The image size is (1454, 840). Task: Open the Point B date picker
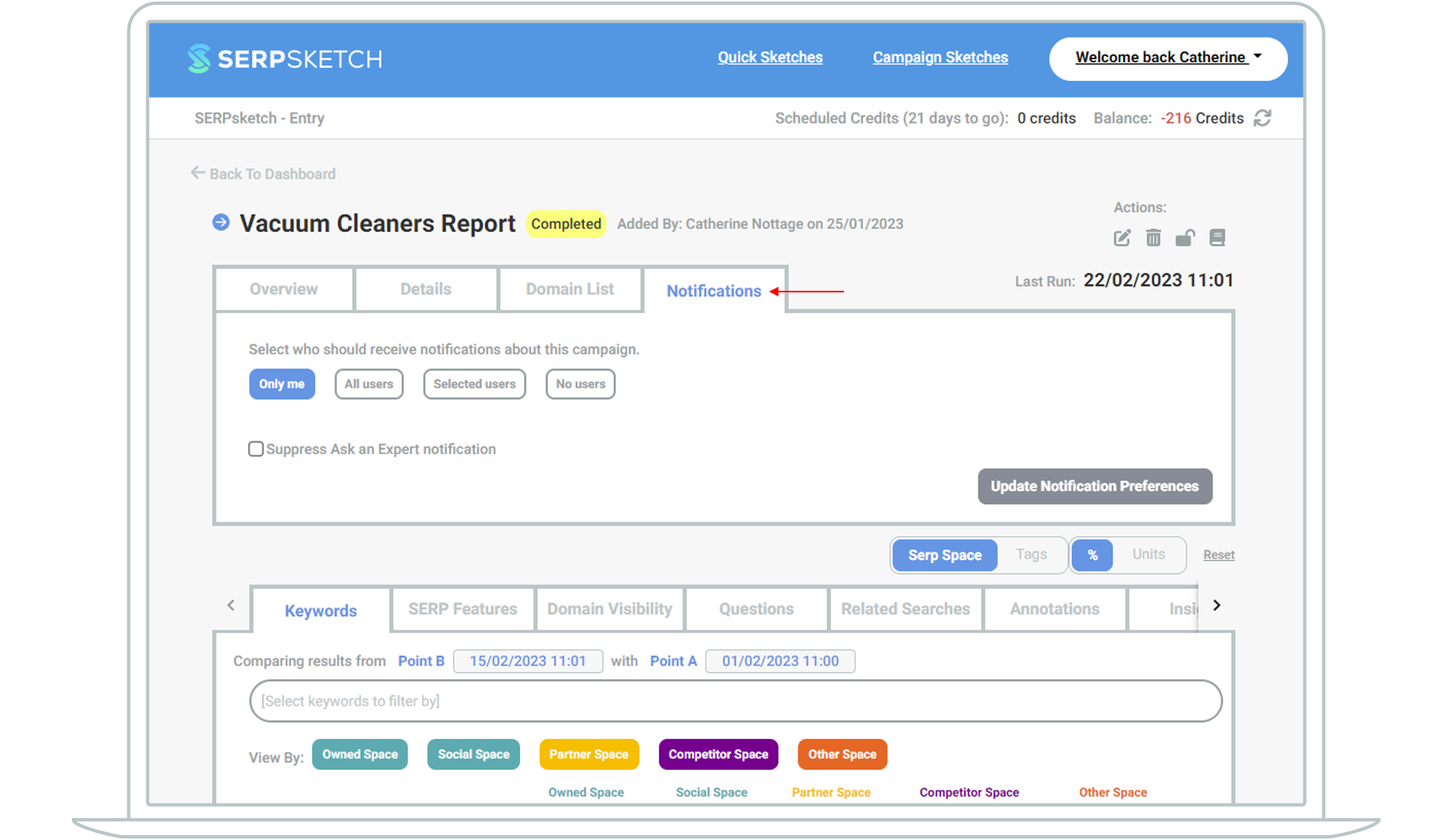[527, 661]
